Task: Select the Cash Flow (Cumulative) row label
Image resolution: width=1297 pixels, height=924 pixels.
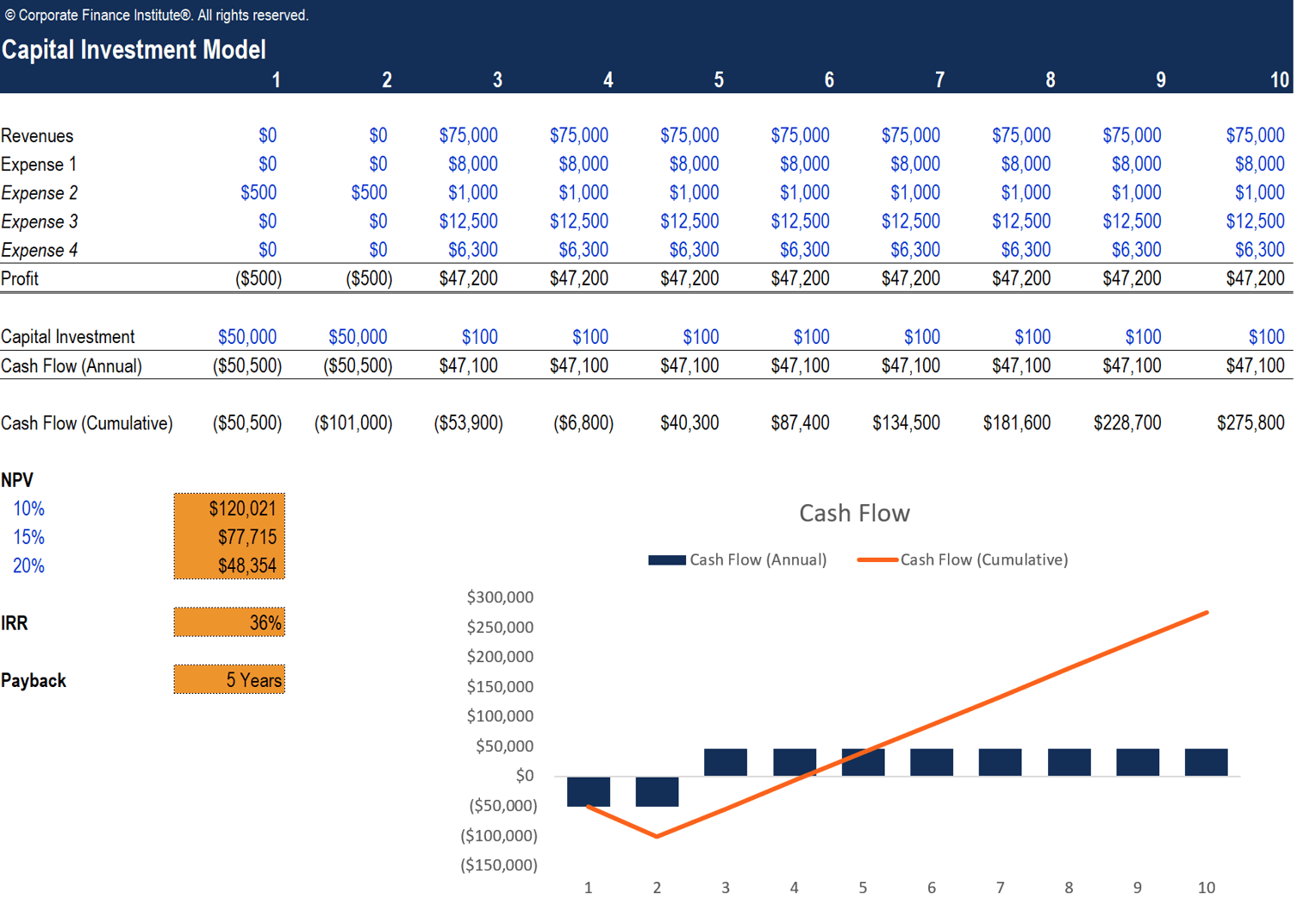Action: 87,422
